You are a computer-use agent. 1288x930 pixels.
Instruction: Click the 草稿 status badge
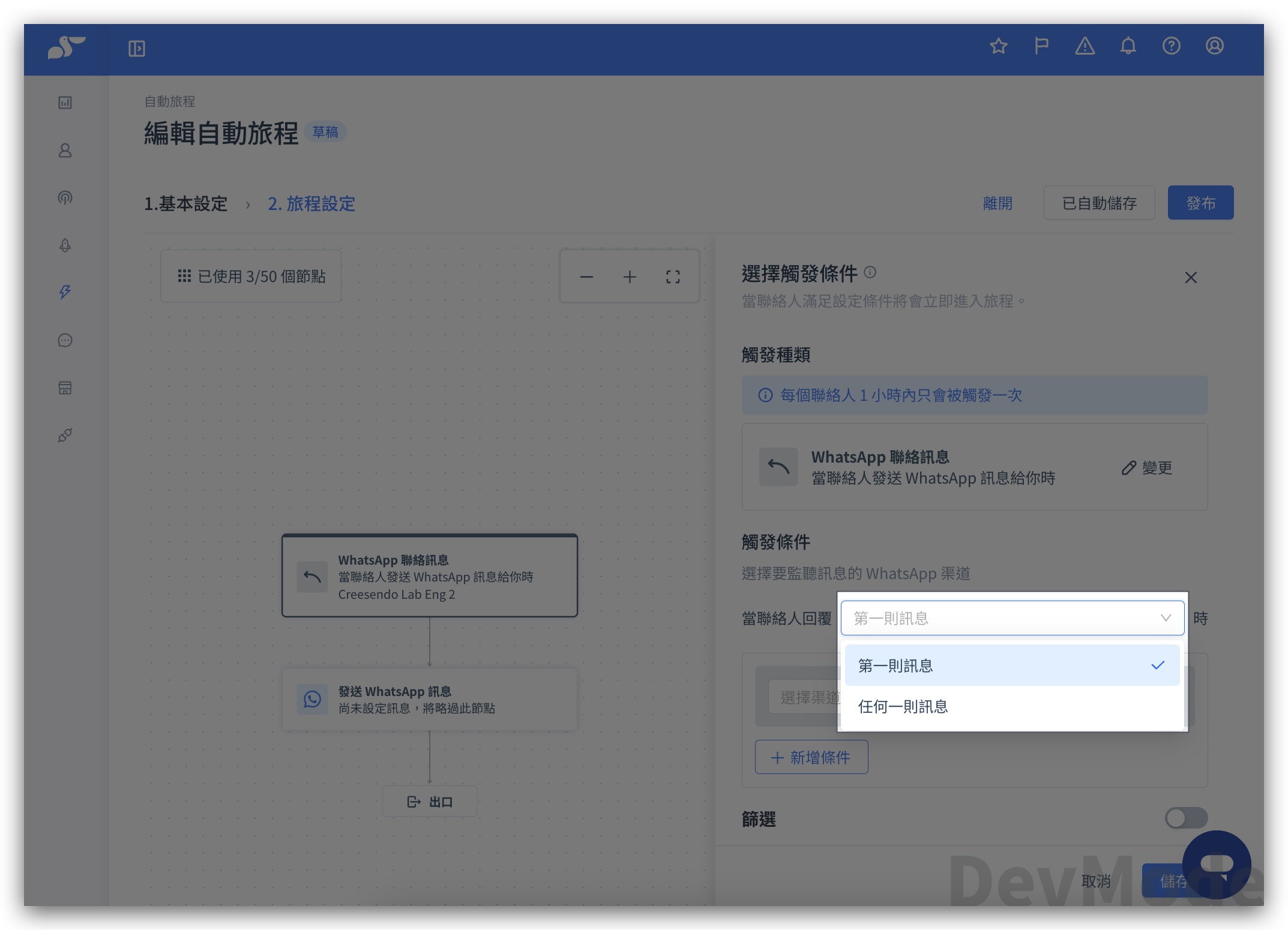click(325, 132)
